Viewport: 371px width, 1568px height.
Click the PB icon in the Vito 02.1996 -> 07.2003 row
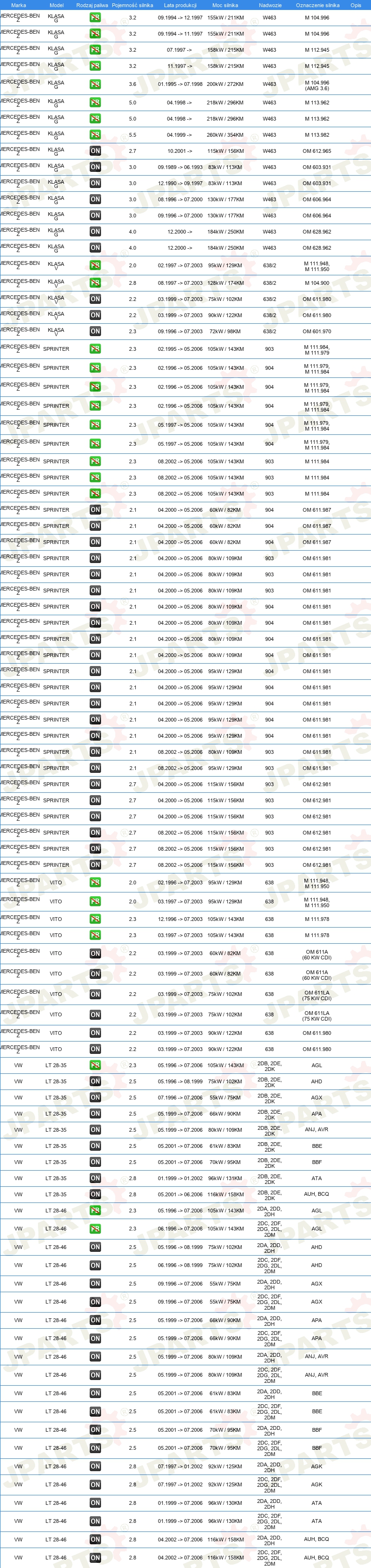point(95,883)
